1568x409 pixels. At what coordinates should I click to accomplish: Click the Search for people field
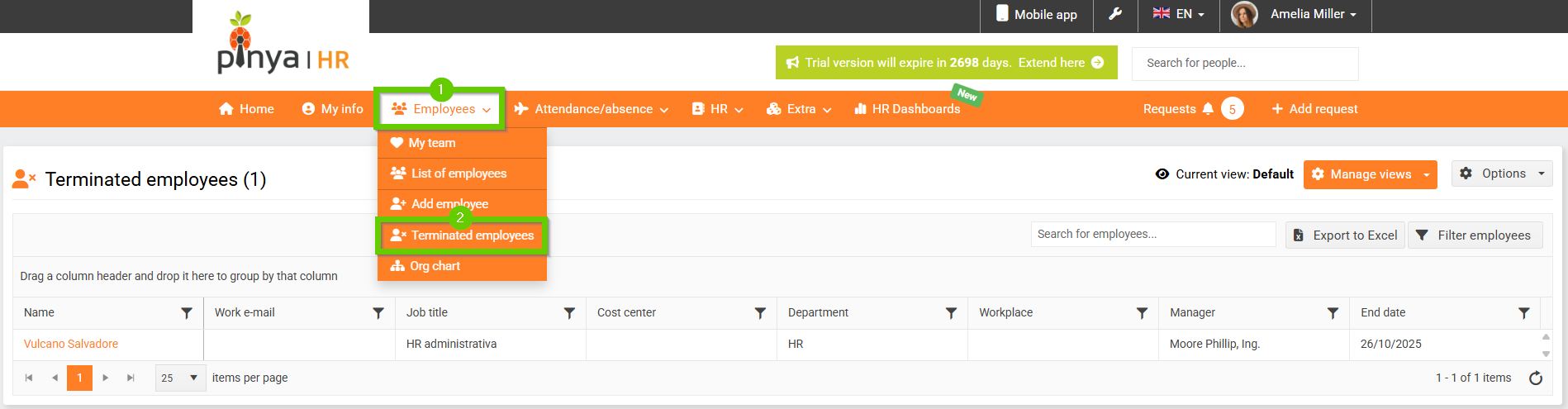pyautogui.click(x=1246, y=63)
